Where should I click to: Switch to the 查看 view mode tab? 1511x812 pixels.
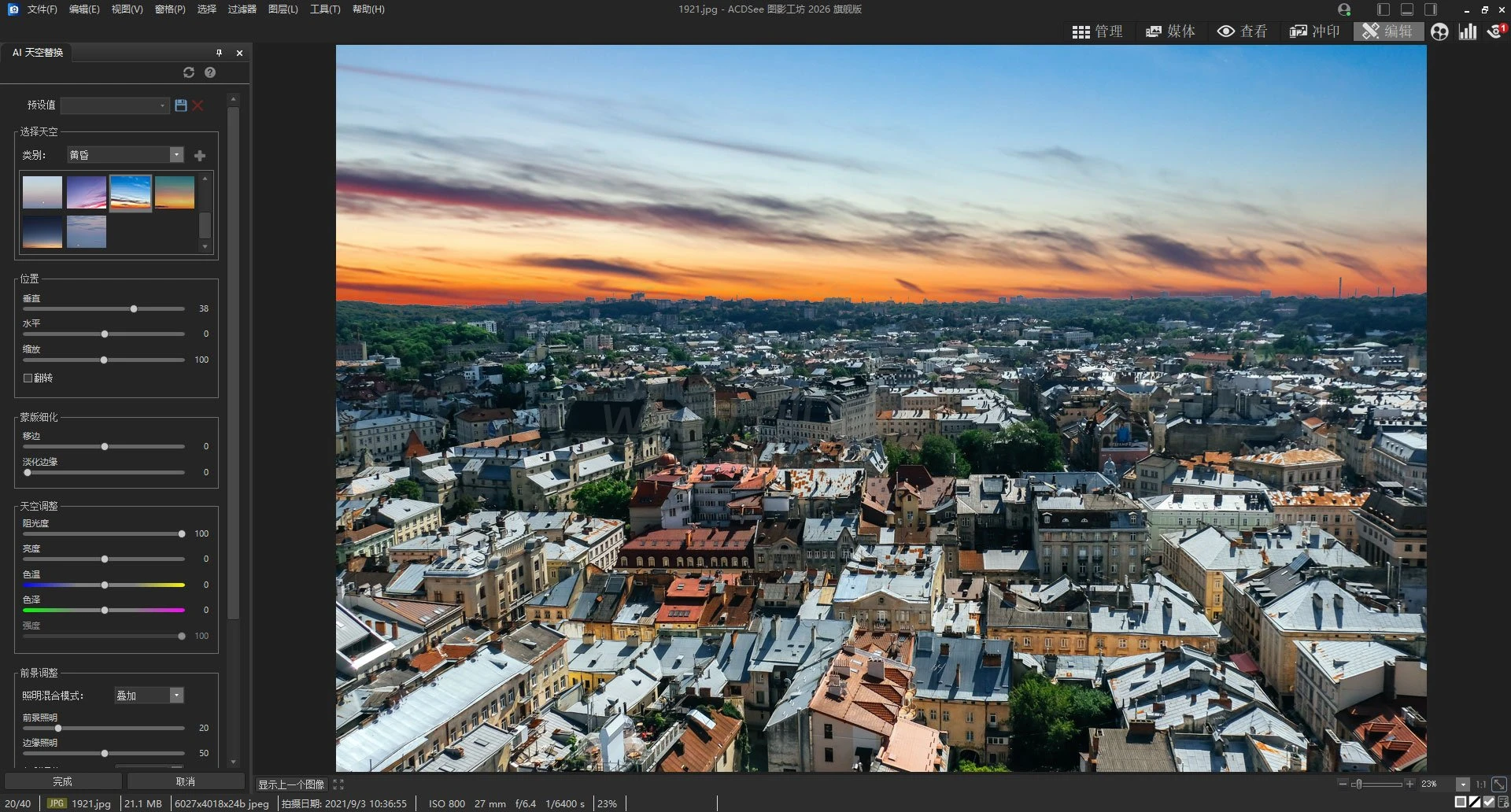1243,31
